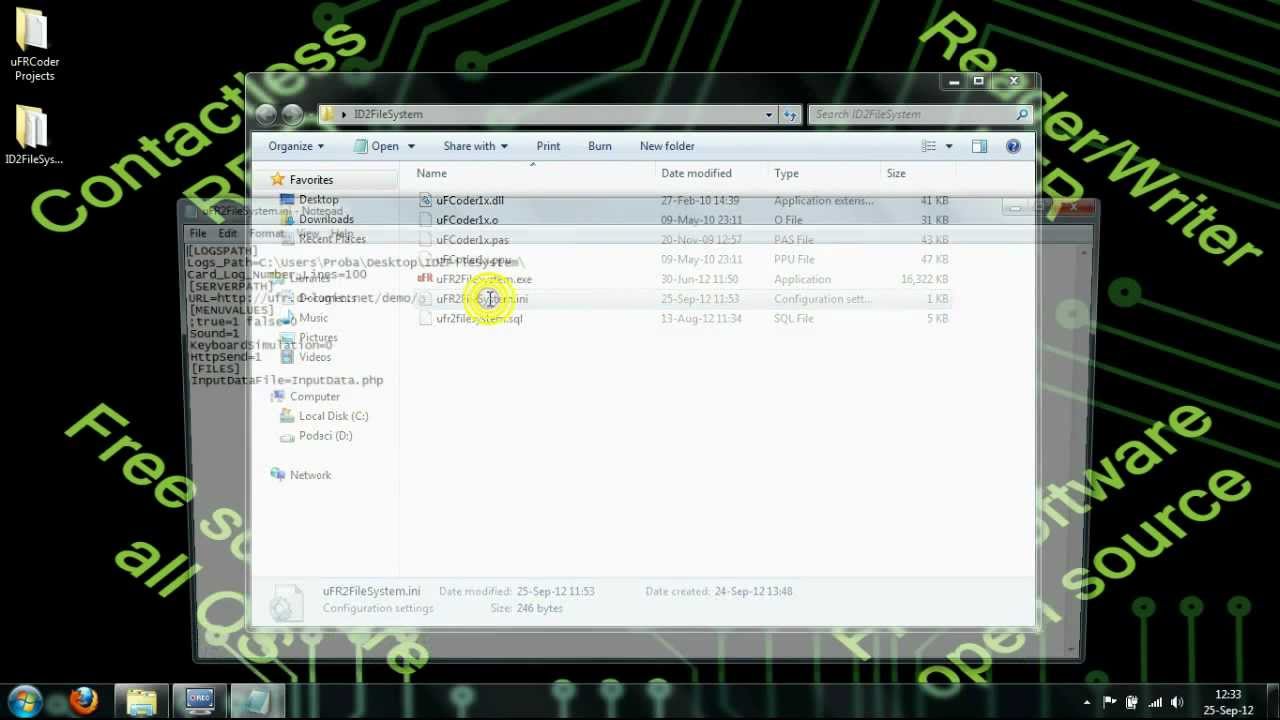Open the ID2FileSys desktop folder icon
The image size is (1280, 720).
point(33,135)
